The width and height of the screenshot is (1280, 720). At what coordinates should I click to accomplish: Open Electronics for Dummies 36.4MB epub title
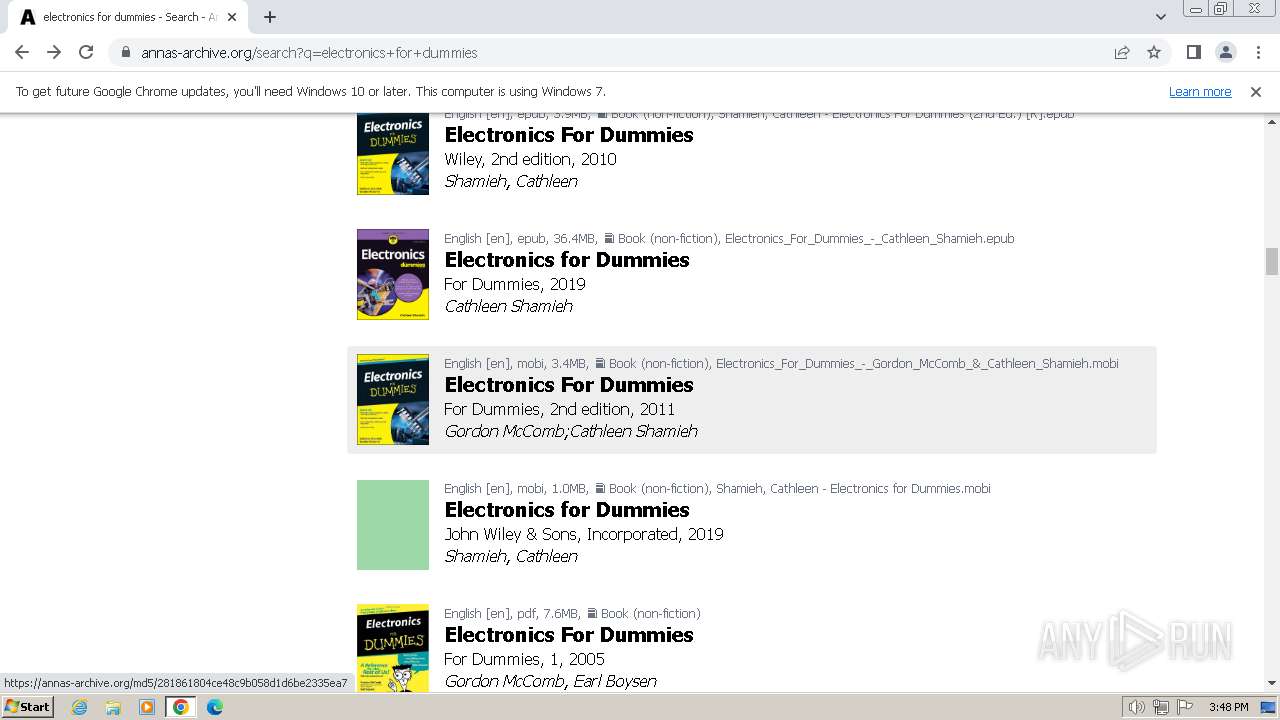coord(567,260)
